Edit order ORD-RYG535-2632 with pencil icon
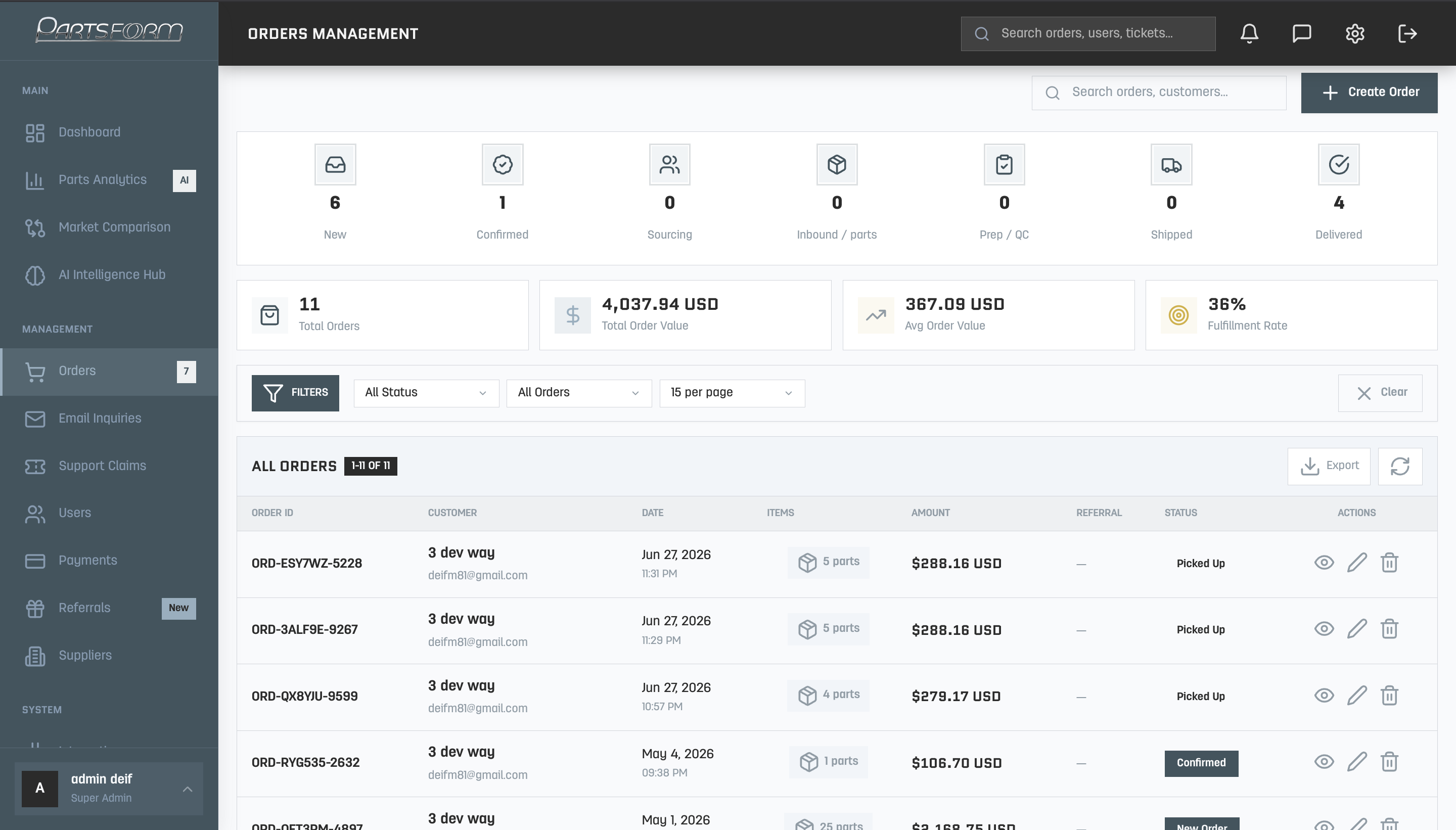 [x=1357, y=762]
